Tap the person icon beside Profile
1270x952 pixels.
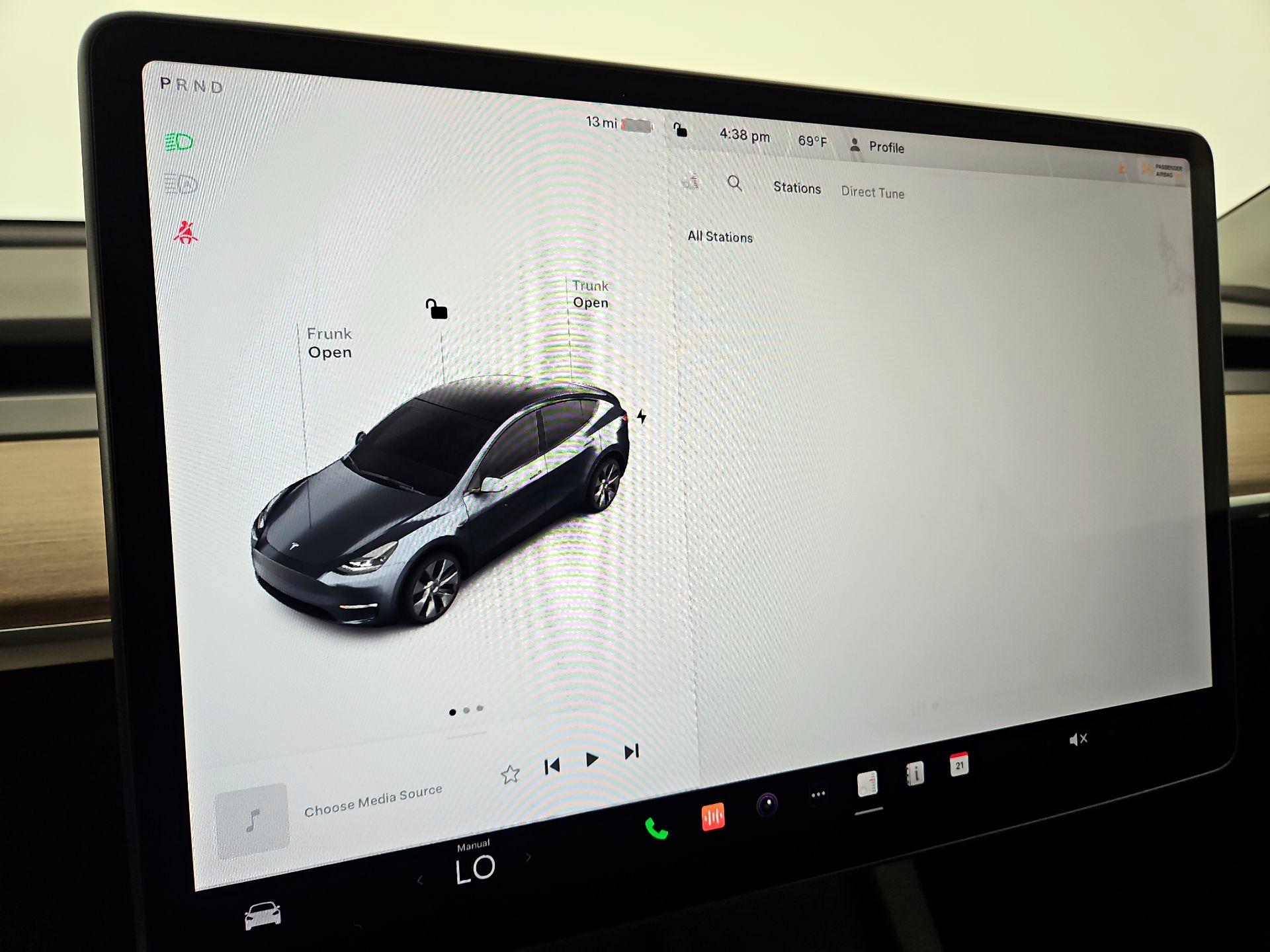tap(855, 145)
